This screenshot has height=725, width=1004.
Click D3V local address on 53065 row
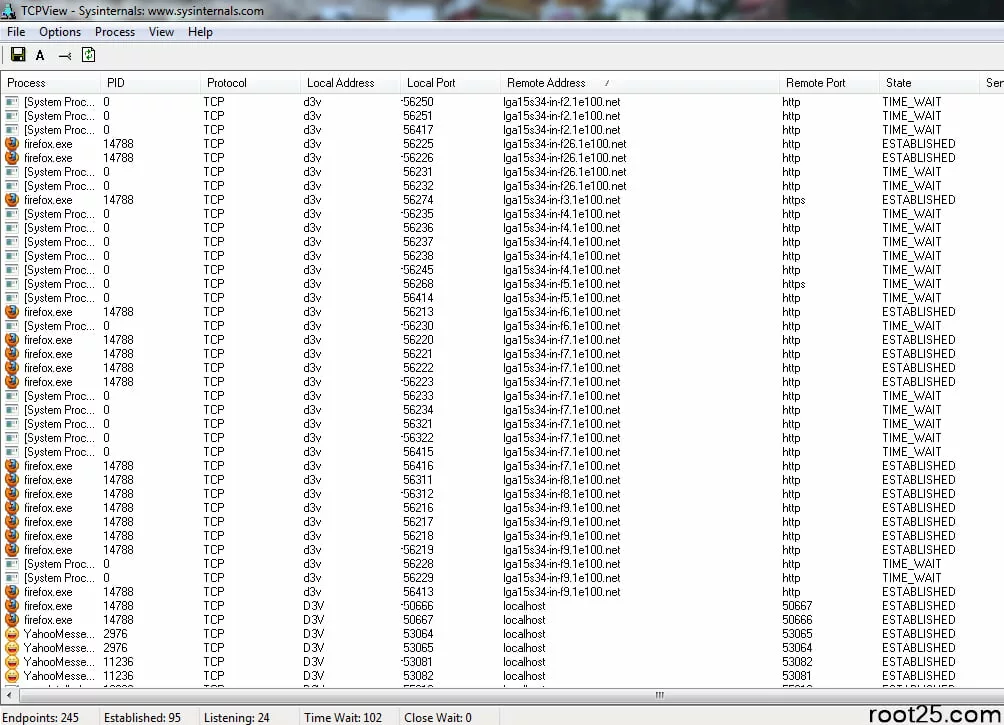(x=313, y=648)
